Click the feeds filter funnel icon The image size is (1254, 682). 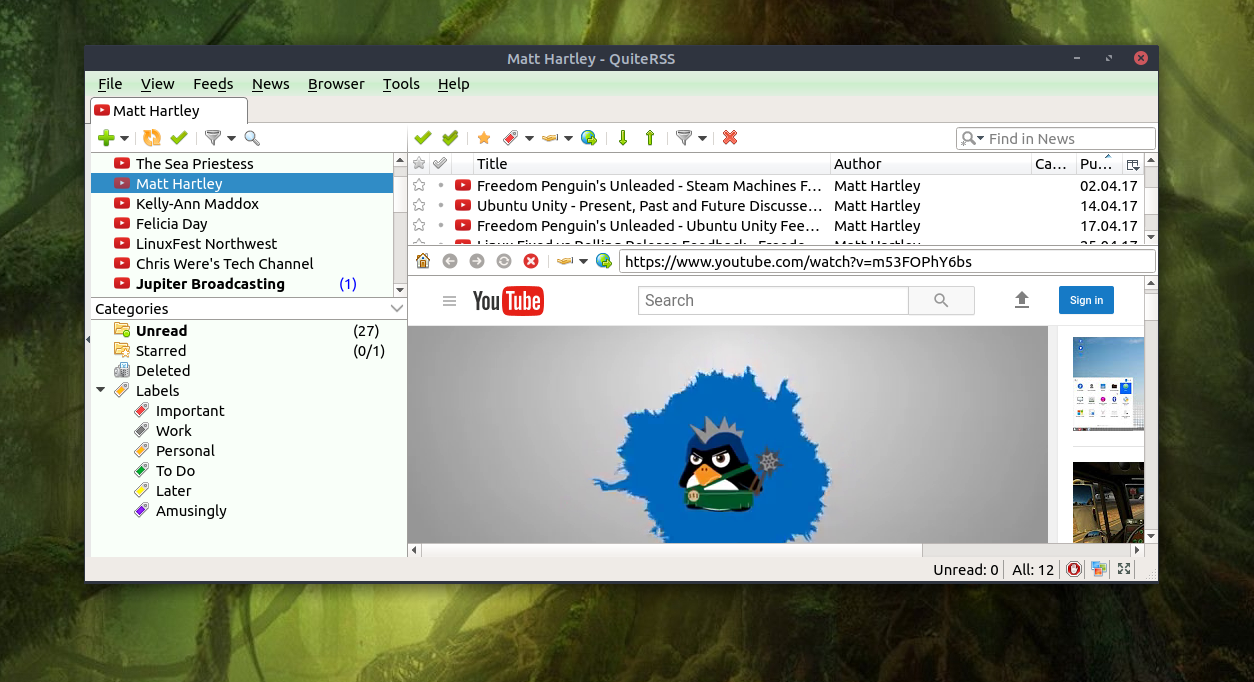213,138
